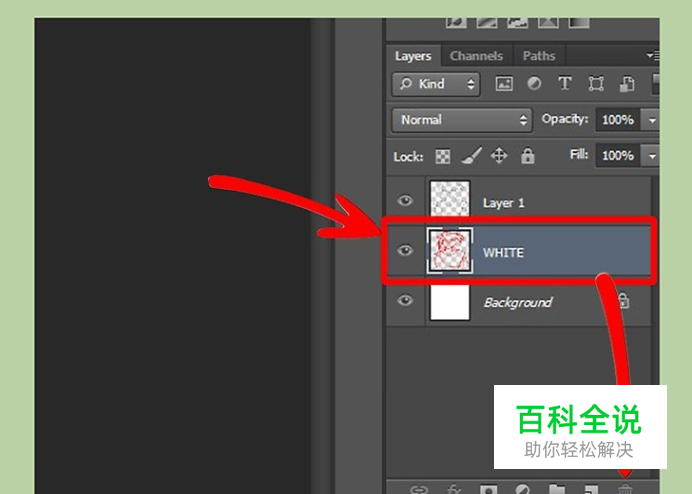692x494 pixels.
Task: Open the Paths tab
Action: pos(539,56)
